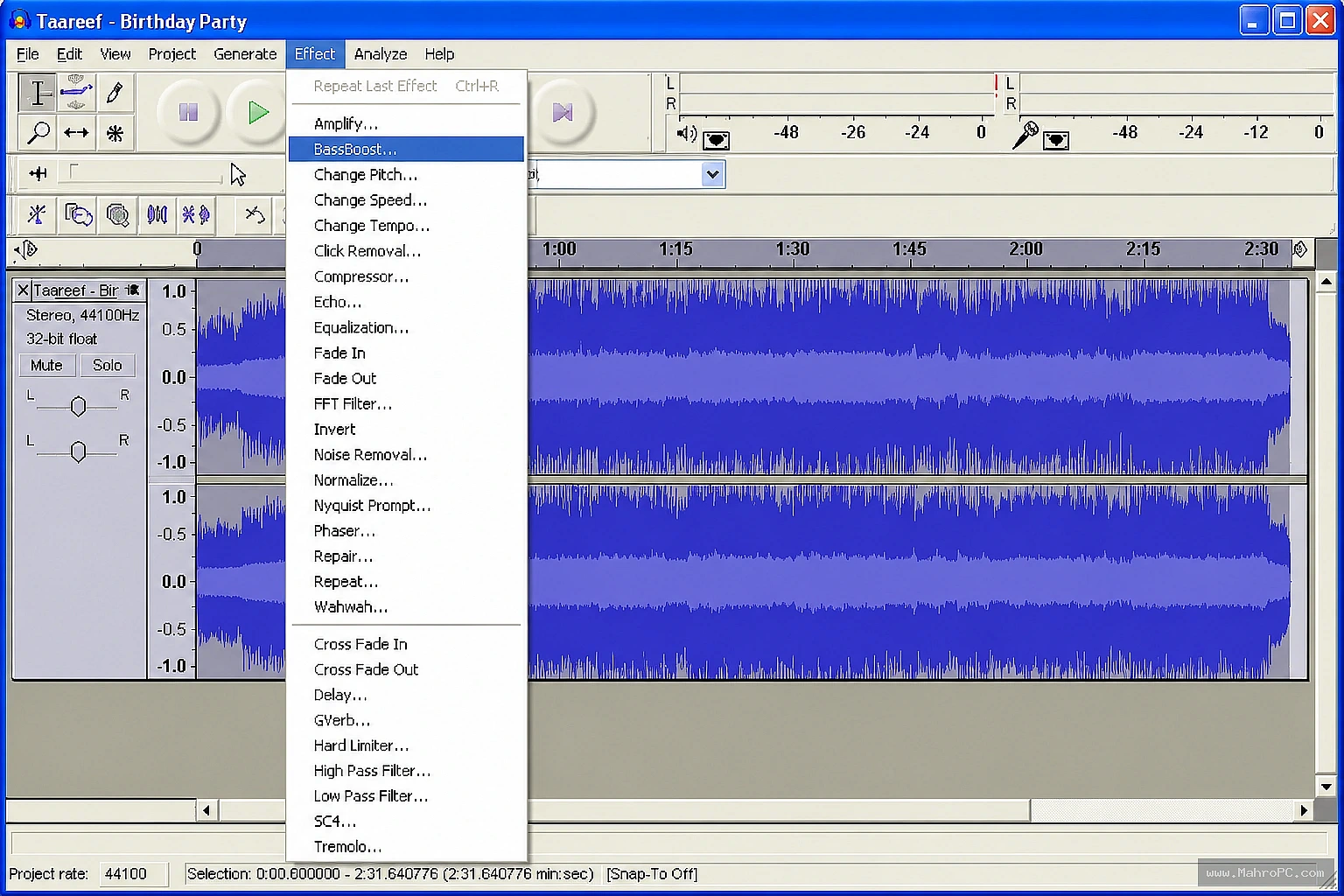1344x896 pixels.
Task: Click the Copy toolbar icon
Action: (x=78, y=214)
